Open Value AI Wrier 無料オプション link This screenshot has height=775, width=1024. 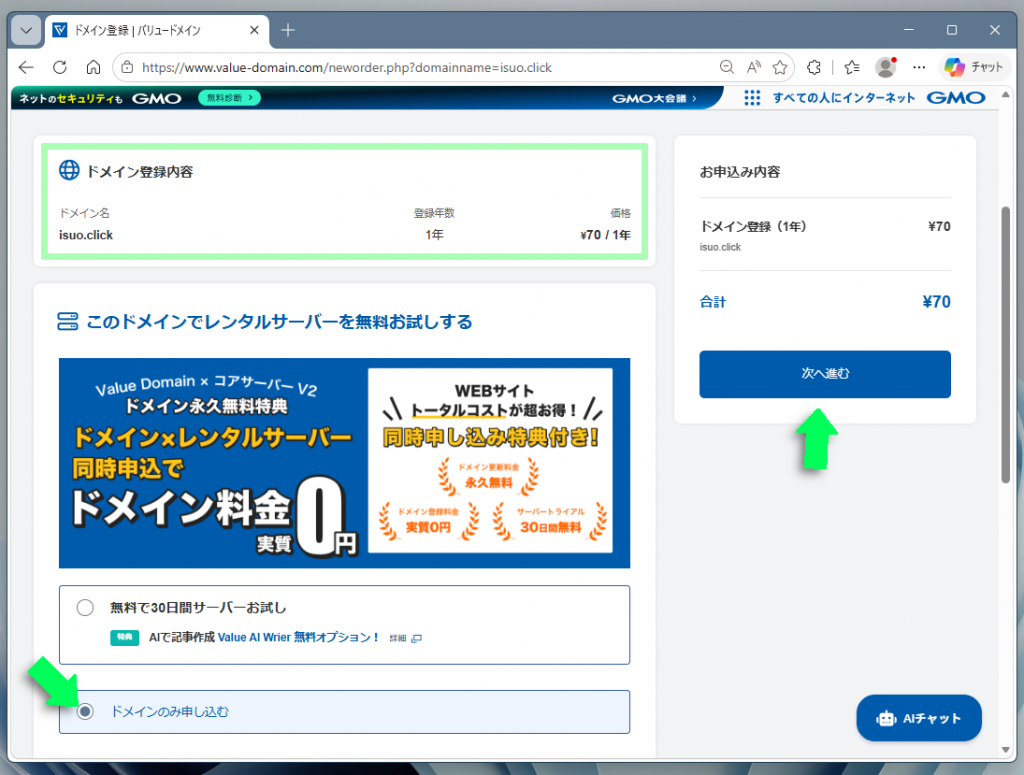pyautogui.click(x=298, y=637)
